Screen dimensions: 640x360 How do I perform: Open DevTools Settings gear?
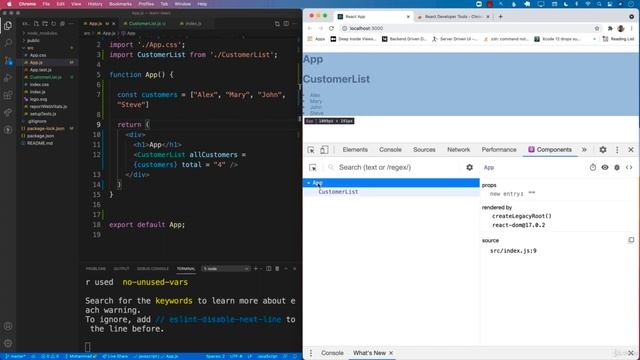coord(603,150)
